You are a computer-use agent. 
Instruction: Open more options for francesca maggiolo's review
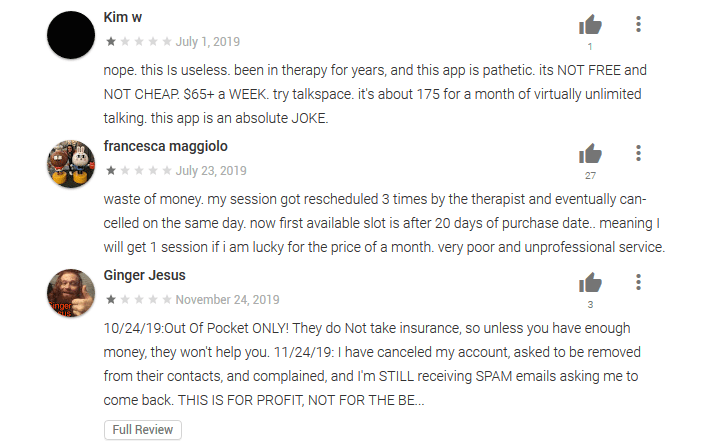(639, 154)
